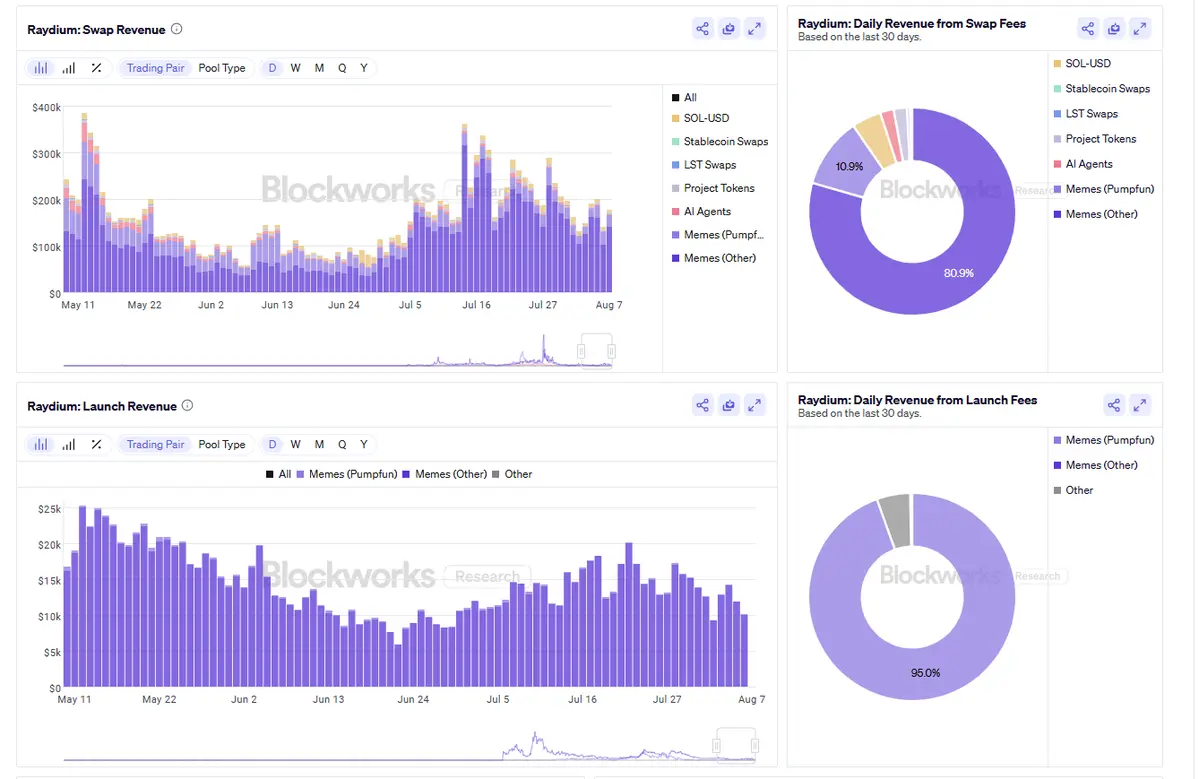
Task: Switch Launch Revenue grouping to Pool Type
Action: pyautogui.click(x=222, y=444)
